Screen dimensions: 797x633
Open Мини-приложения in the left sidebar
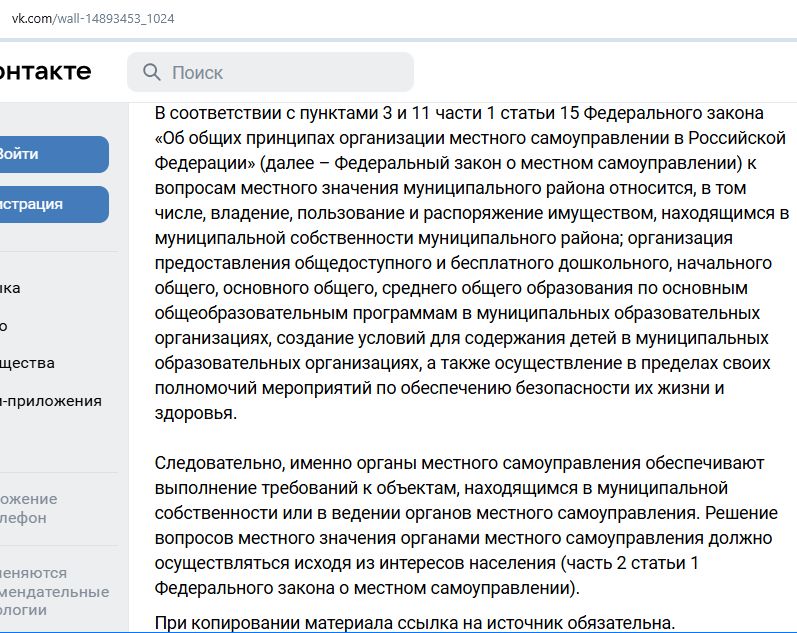(x=50, y=401)
